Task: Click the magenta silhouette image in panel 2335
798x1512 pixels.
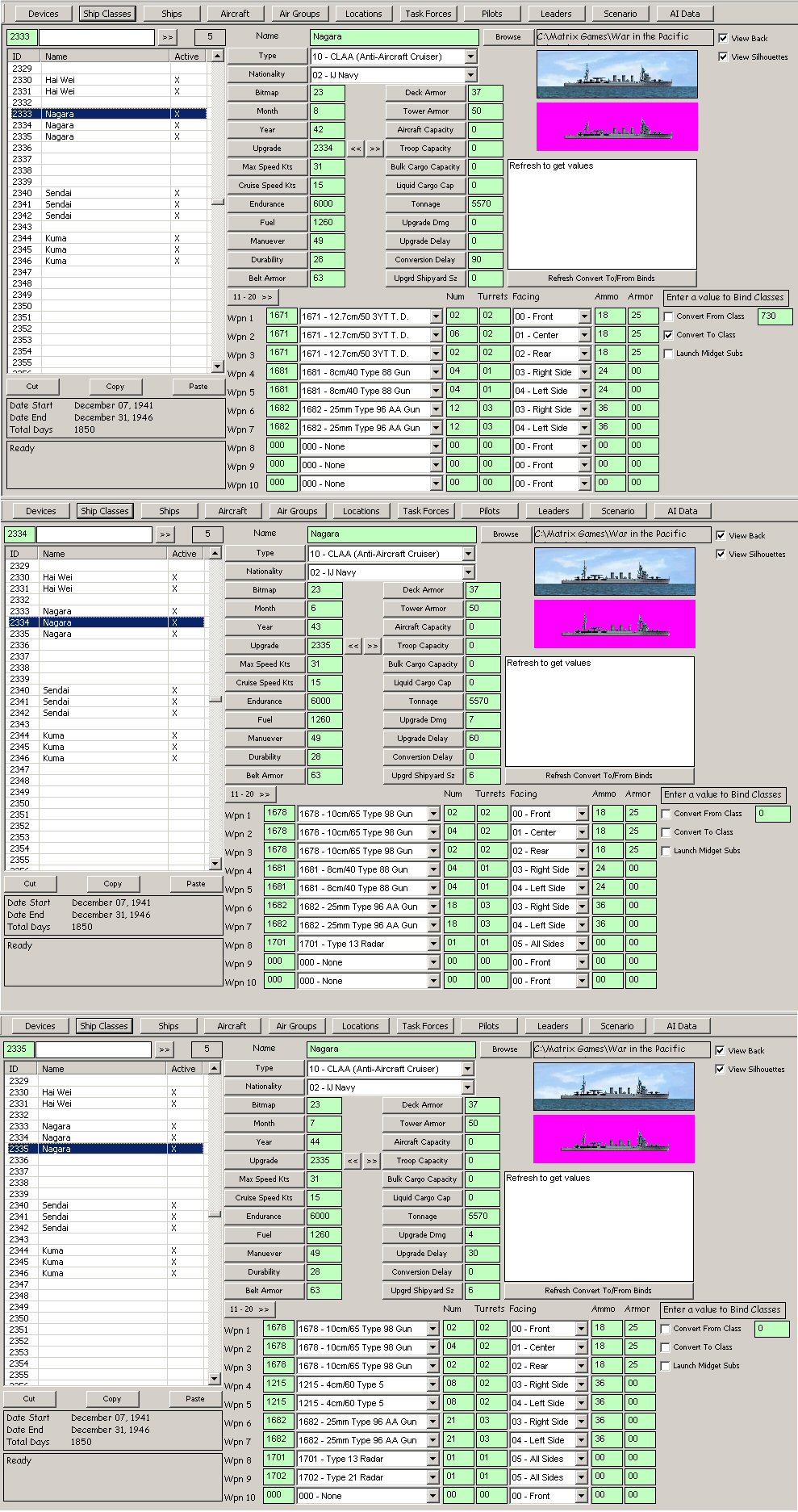Action: pyautogui.click(x=614, y=1138)
